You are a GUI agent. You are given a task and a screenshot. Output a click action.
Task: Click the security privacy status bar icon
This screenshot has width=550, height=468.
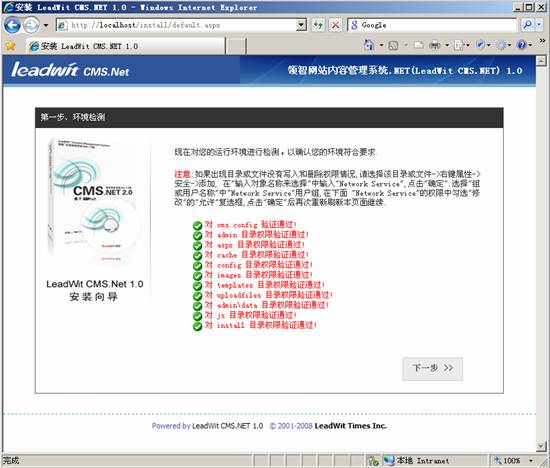coord(374,460)
